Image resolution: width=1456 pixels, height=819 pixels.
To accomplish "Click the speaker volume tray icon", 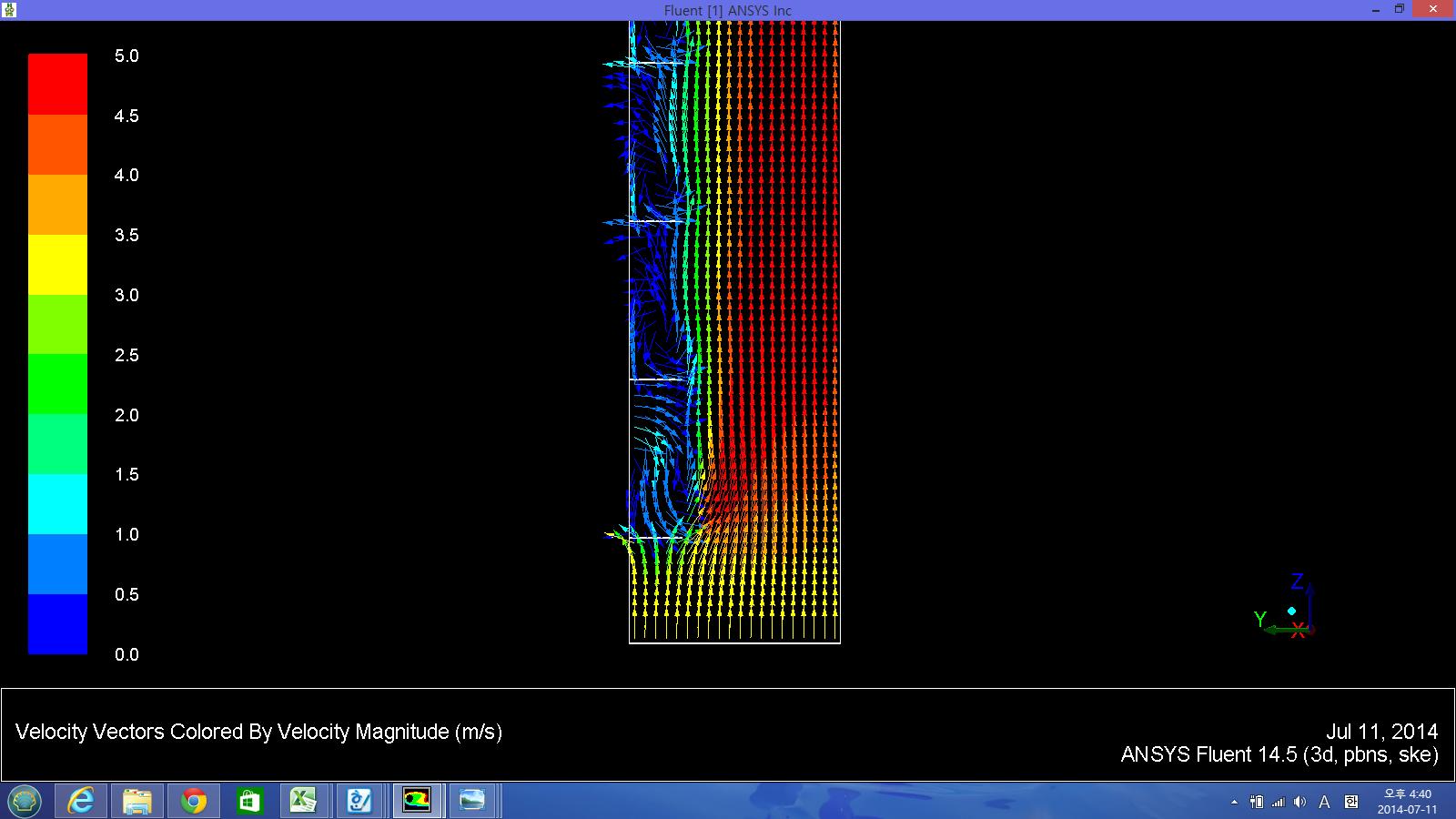I will tap(1299, 802).
